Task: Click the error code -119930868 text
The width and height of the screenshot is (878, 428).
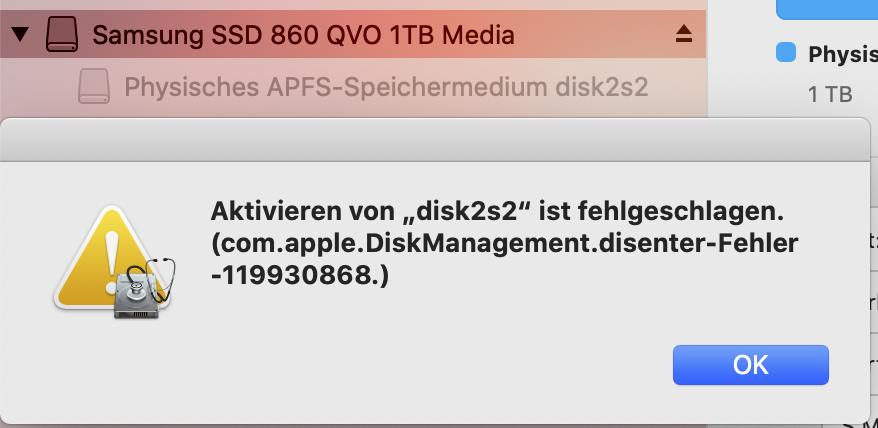Action: (x=299, y=277)
